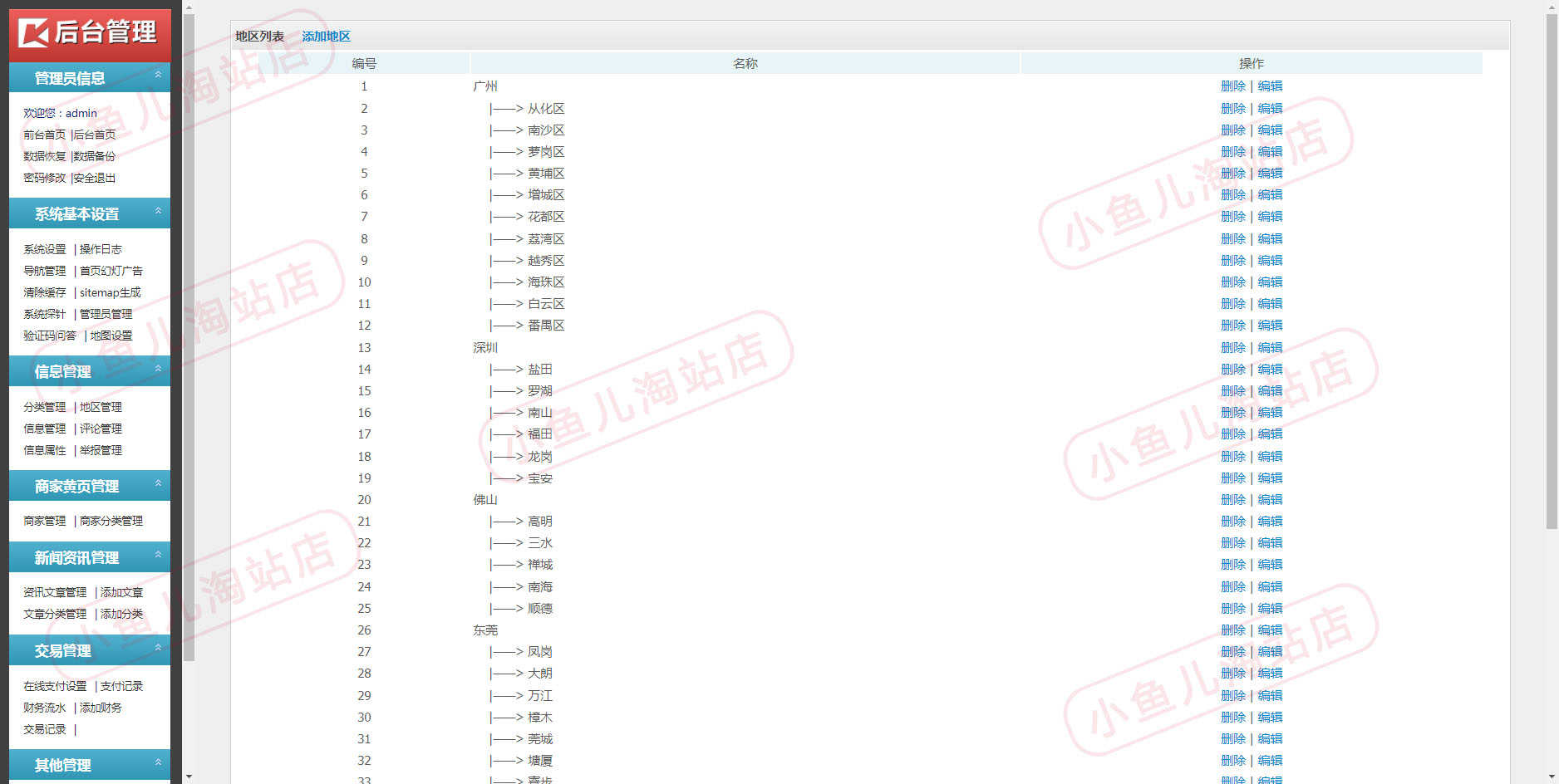Screen dimensions: 1559x784
Task: Edit the 佛山 region row
Action: [x=1270, y=500]
